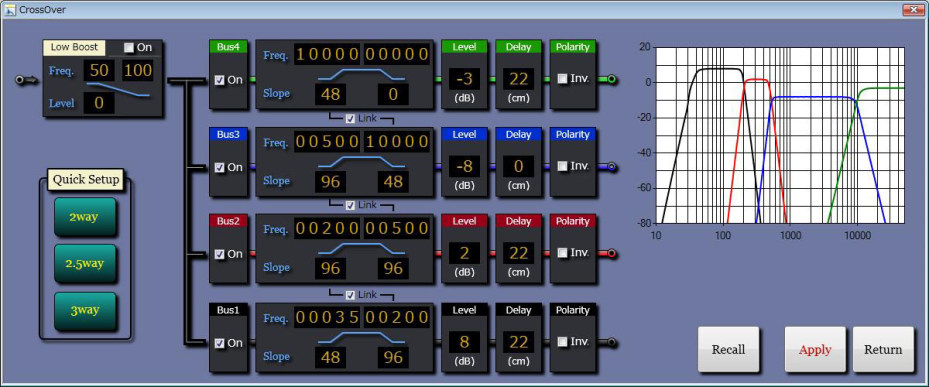929x387 pixels.
Task: Click the Bus4 bandpass curve graphic
Action: click(x=361, y=74)
